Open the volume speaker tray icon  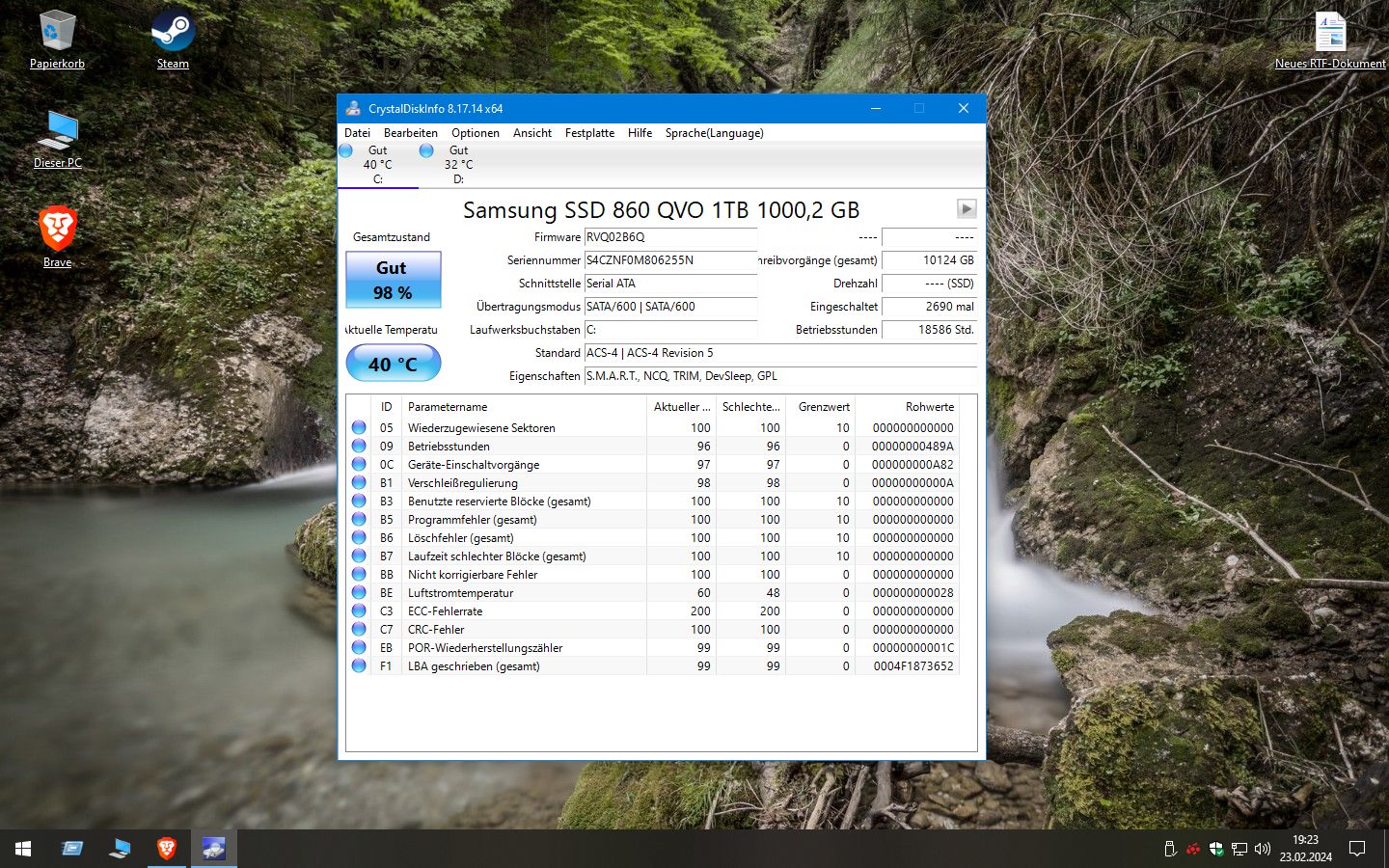pyautogui.click(x=1263, y=849)
